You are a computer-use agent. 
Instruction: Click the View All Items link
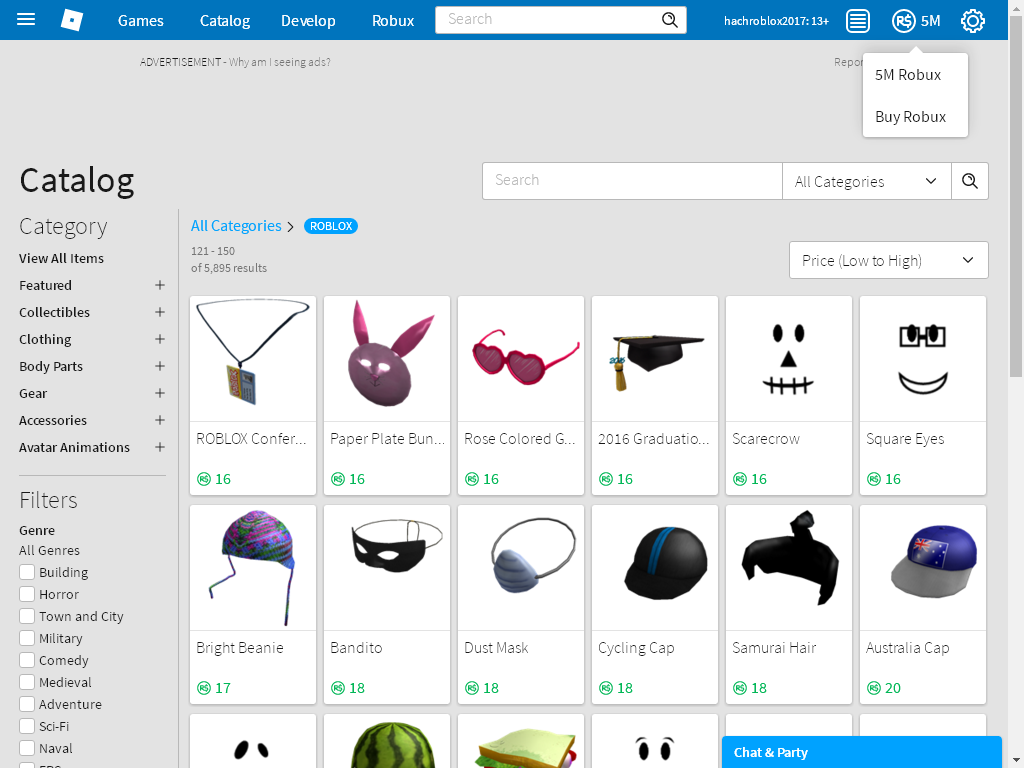click(61, 259)
